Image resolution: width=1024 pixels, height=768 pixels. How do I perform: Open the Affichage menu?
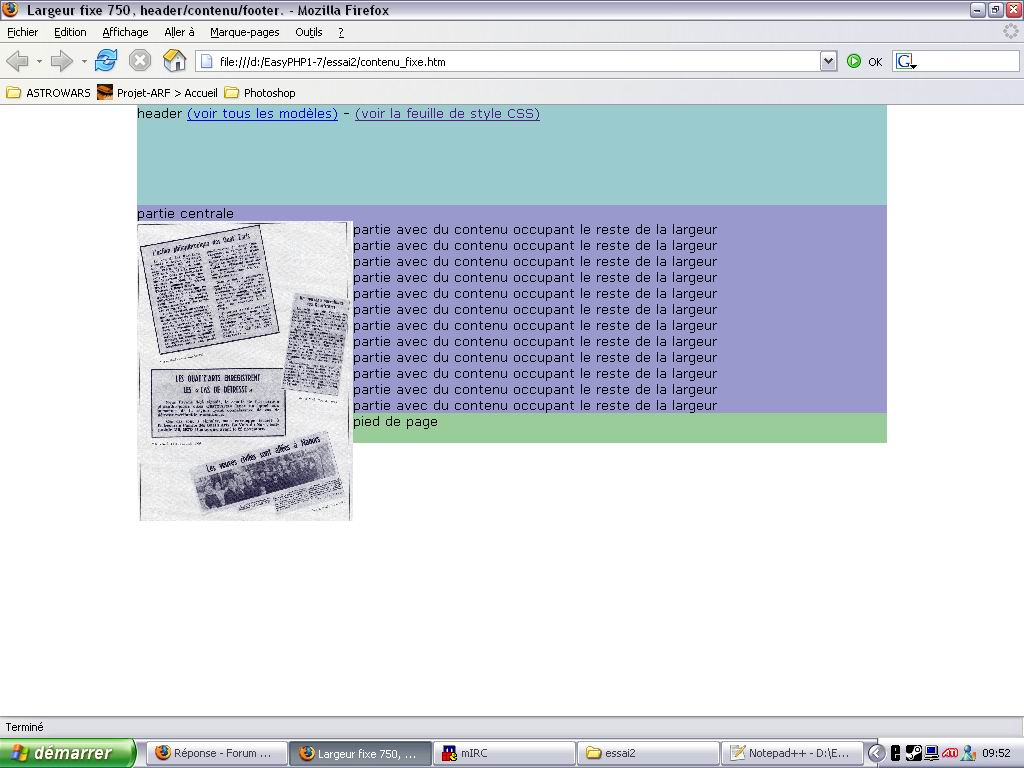tap(125, 32)
